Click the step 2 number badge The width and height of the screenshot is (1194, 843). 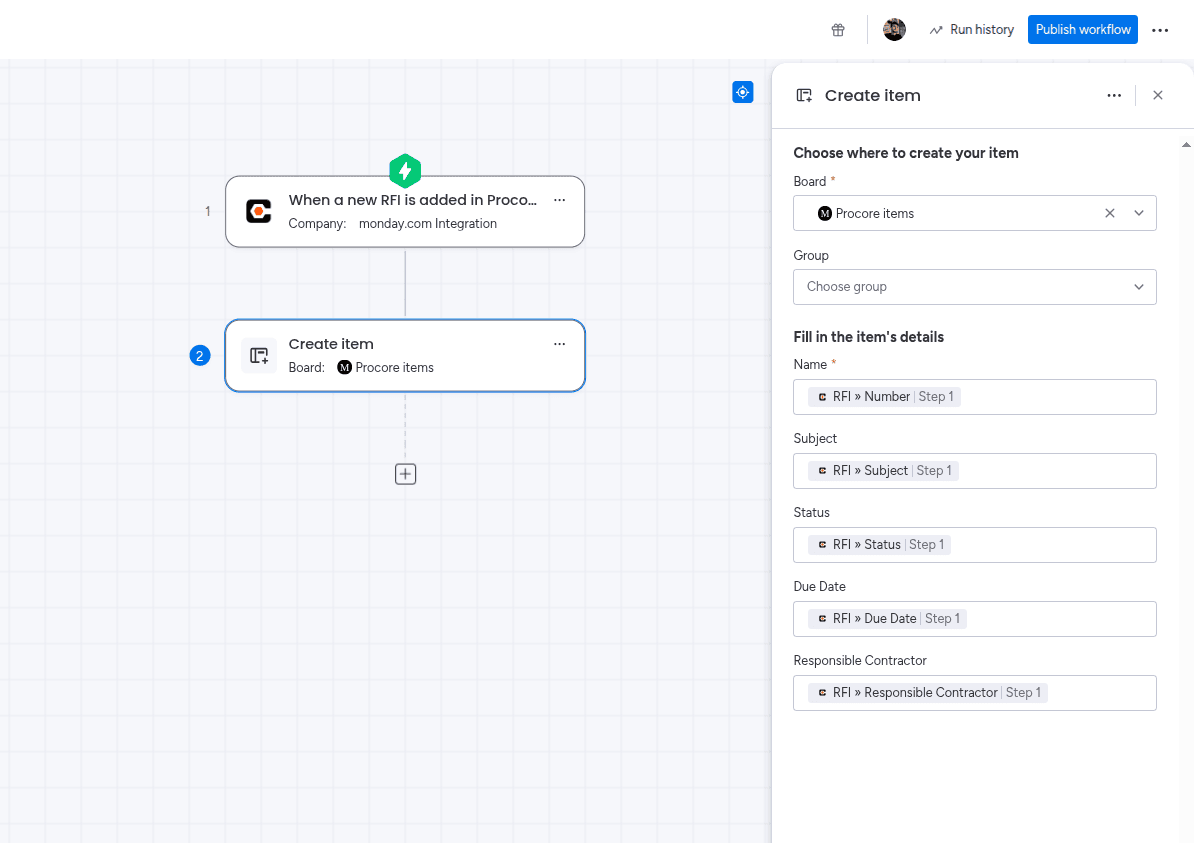tap(200, 356)
